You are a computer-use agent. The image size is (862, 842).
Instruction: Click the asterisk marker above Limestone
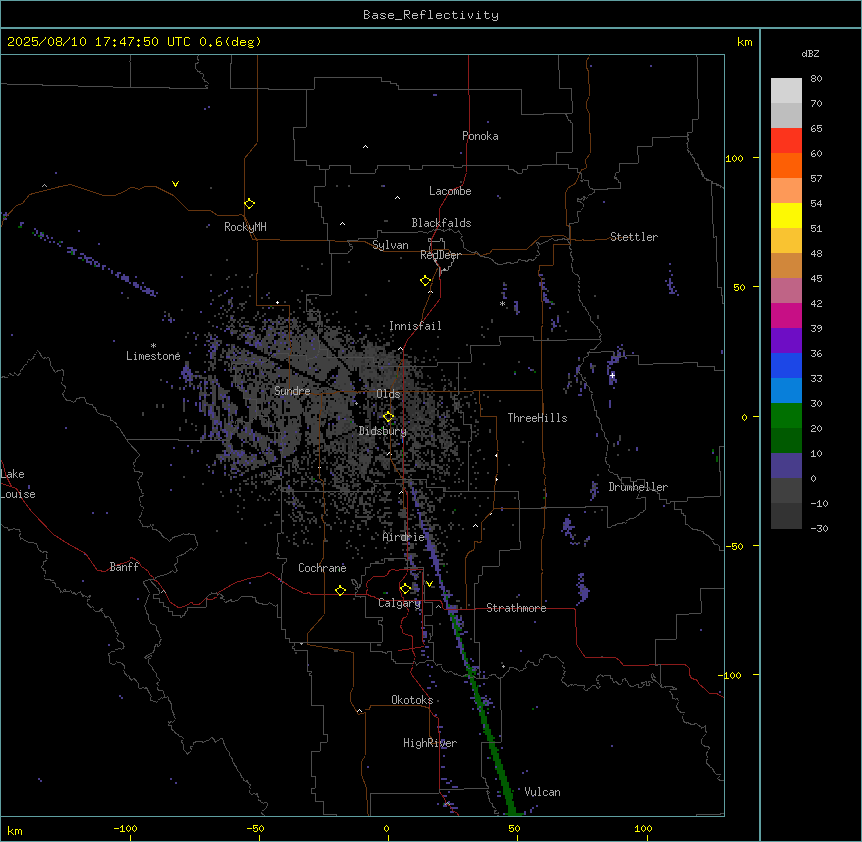click(153, 346)
